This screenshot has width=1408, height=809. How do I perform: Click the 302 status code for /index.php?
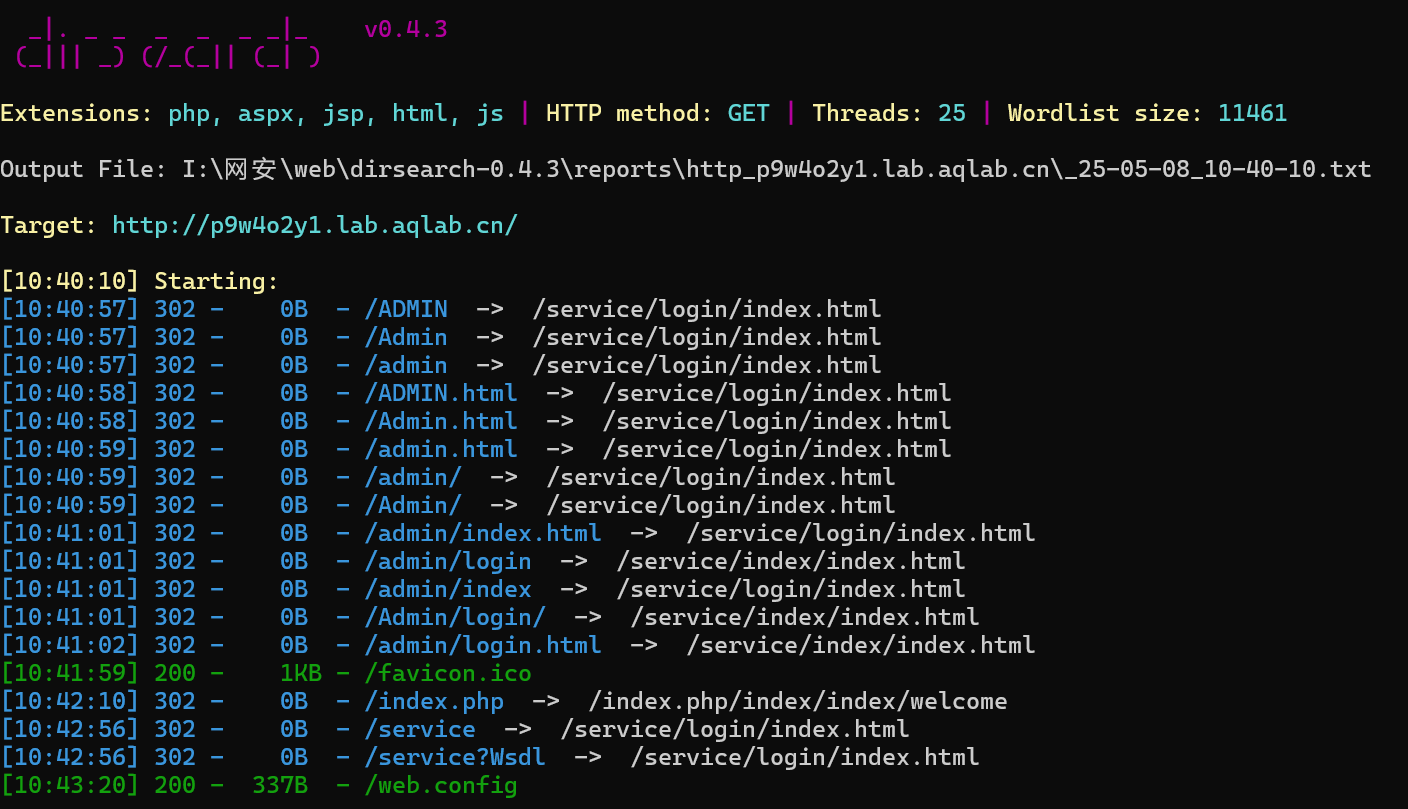(175, 701)
